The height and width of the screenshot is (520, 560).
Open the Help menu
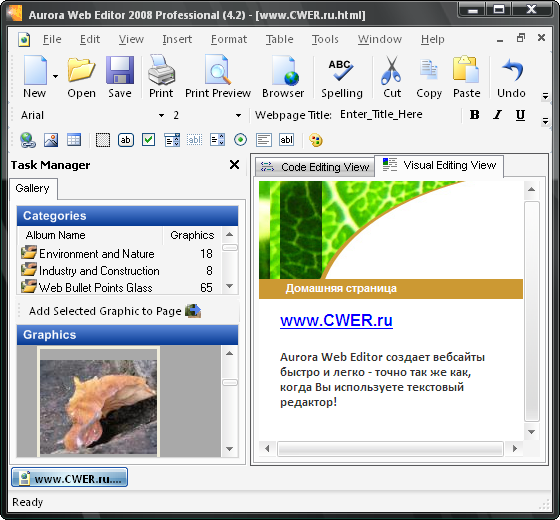click(432, 39)
